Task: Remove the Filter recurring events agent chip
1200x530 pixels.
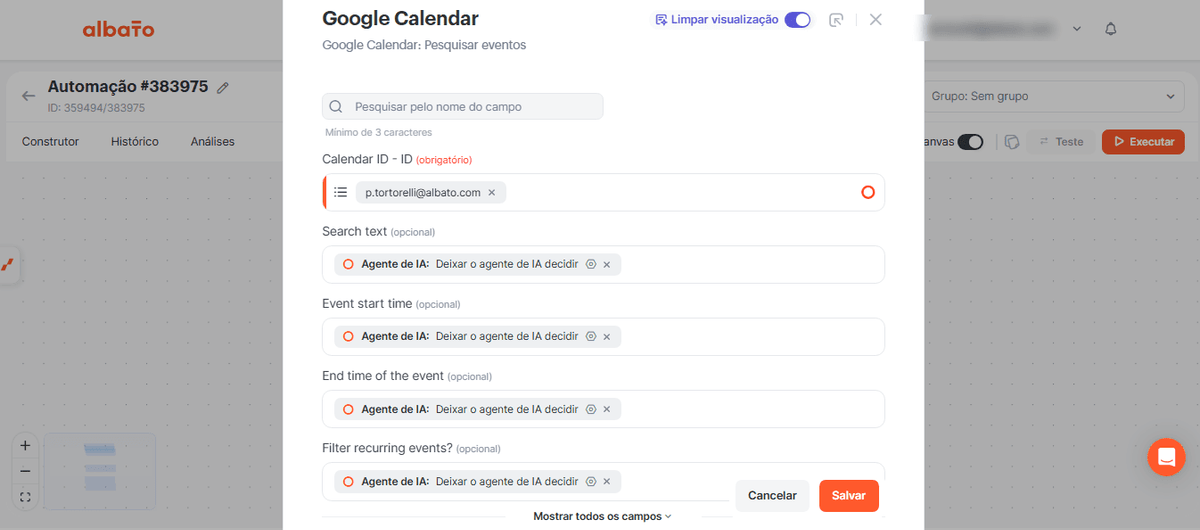Action: [x=607, y=481]
